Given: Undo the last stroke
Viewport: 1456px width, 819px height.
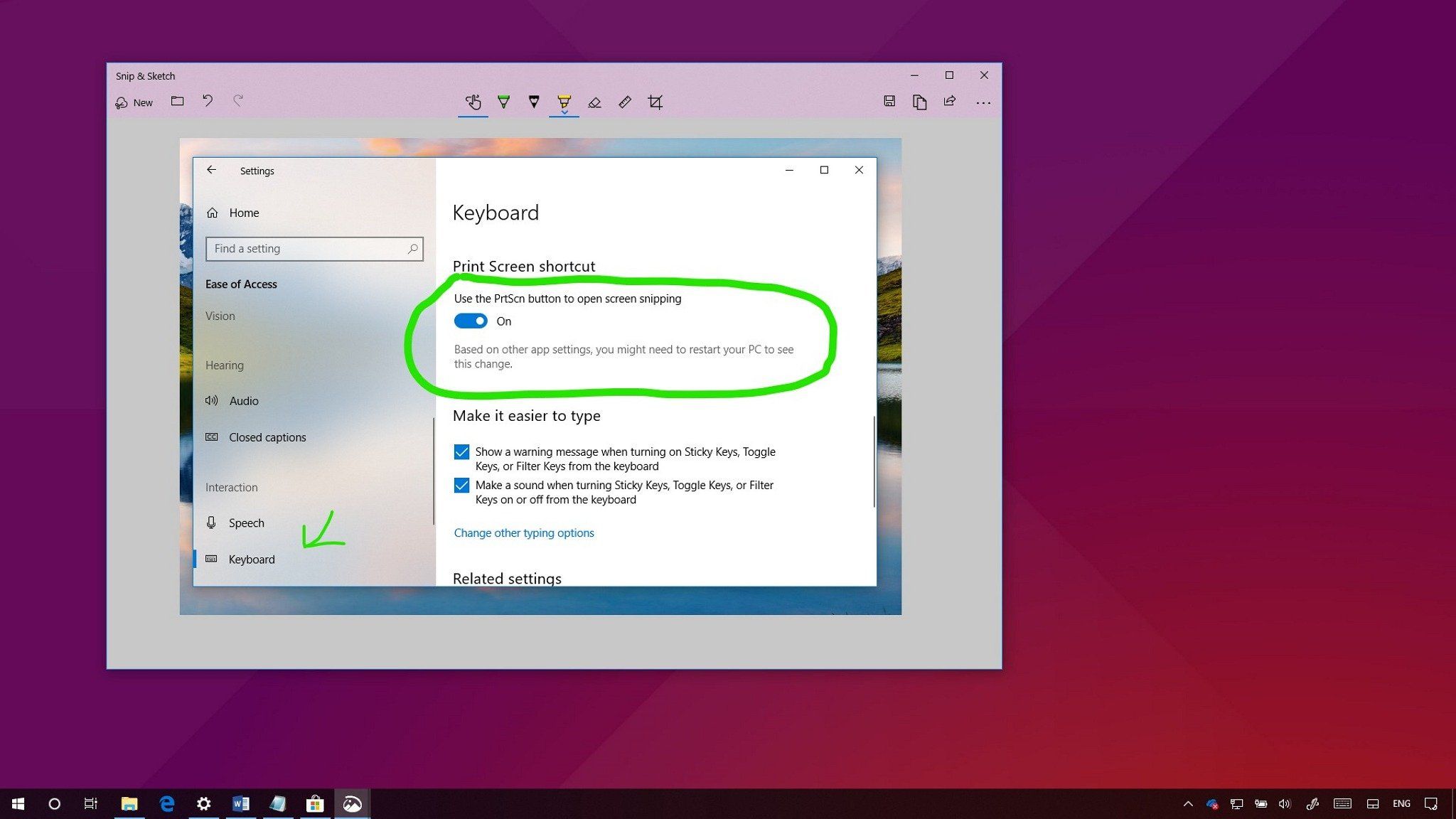Looking at the screenshot, I should point(208,101).
